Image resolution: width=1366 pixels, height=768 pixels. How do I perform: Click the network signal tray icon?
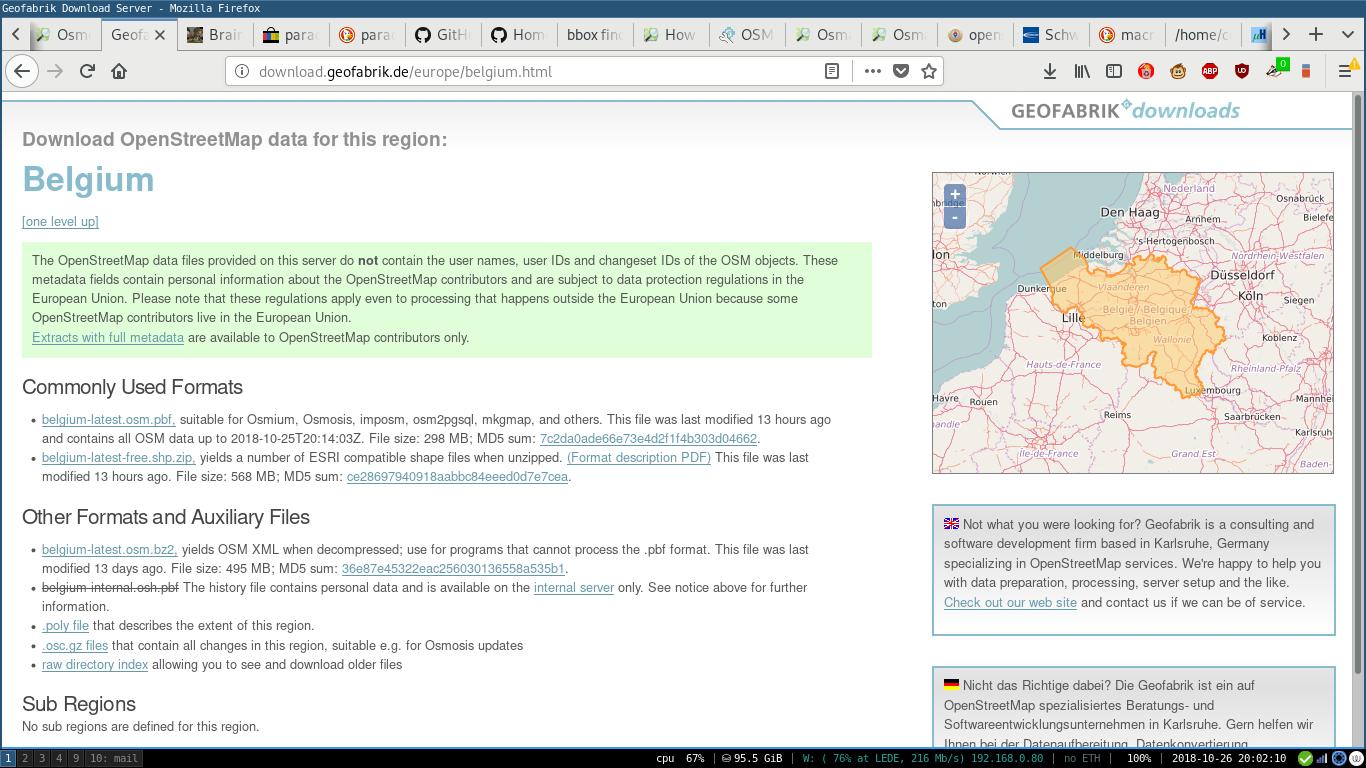pyautogui.click(x=1322, y=758)
